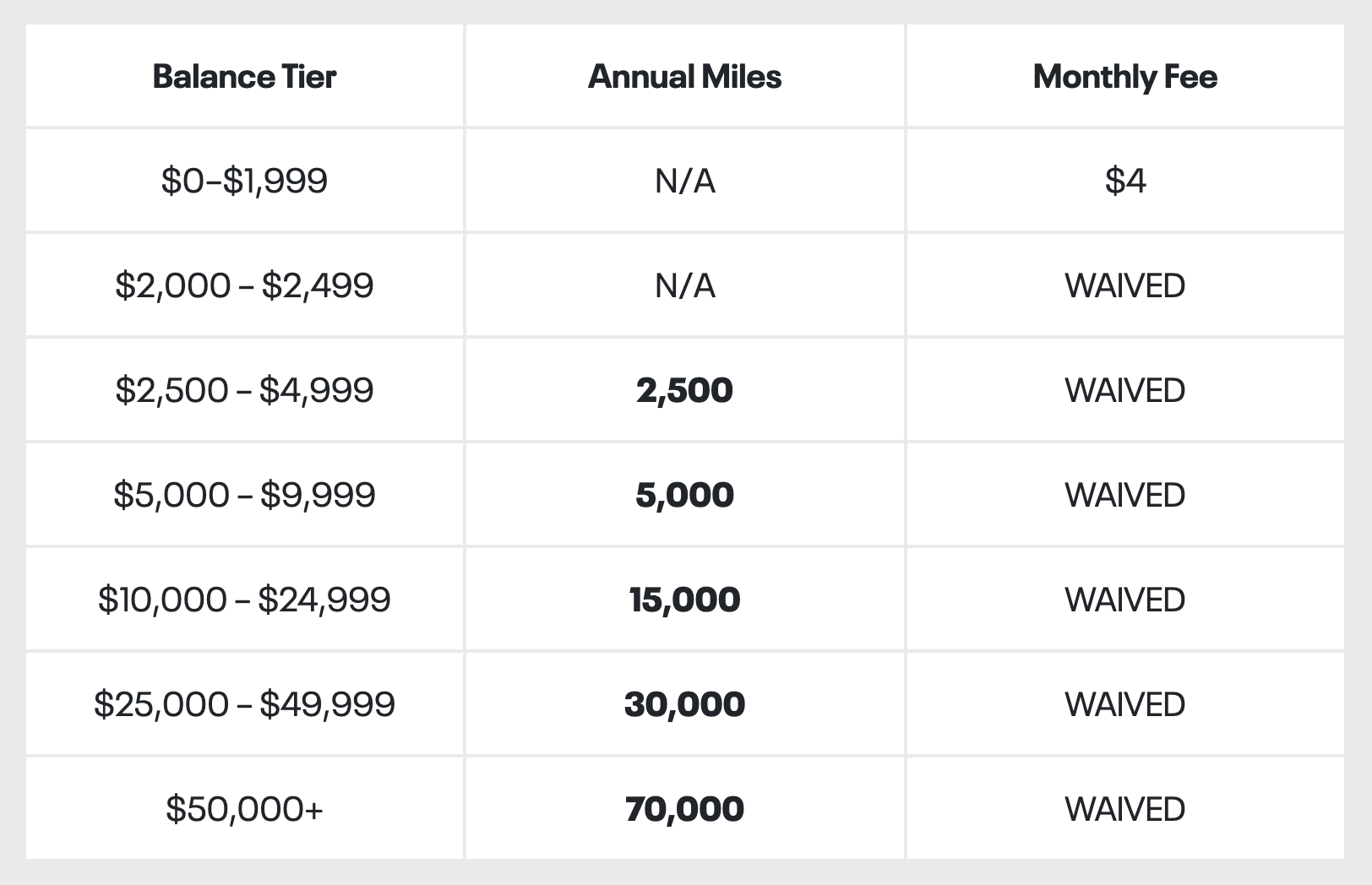
Task: Select the 15,000 annual miles value
Action: click(684, 600)
